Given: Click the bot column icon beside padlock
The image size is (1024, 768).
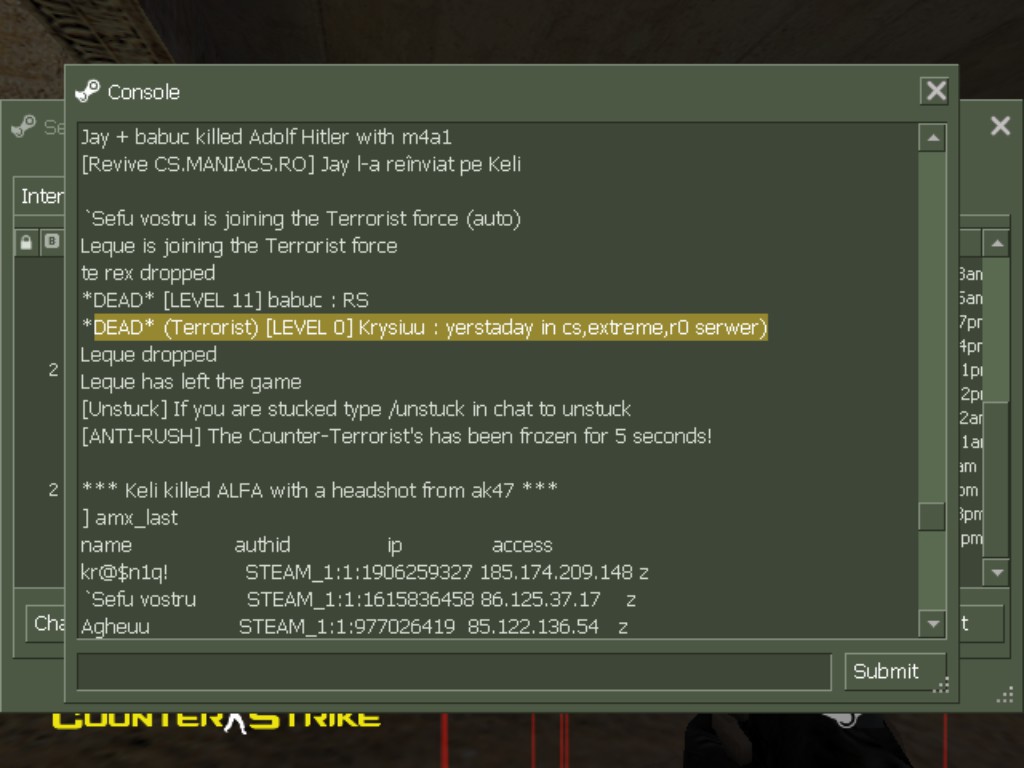Looking at the screenshot, I should point(52,242).
